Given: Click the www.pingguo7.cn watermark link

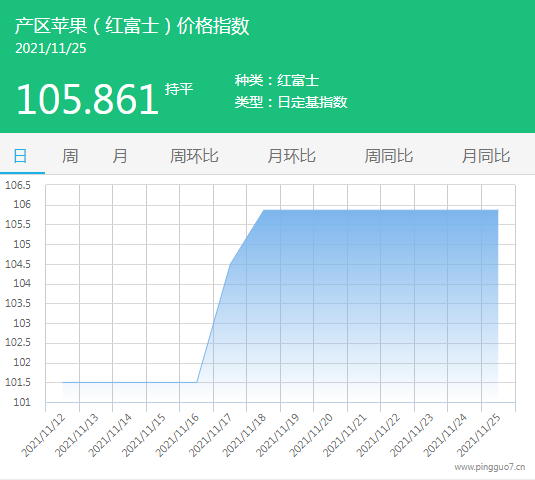Looking at the screenshot, I should [x=490, y=467].
